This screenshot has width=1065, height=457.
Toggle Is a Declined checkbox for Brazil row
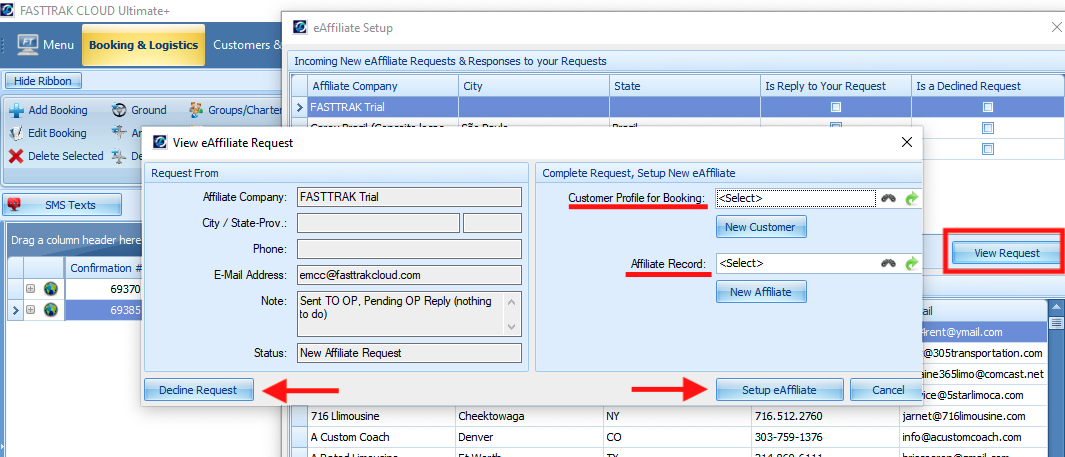click(988, 128)
